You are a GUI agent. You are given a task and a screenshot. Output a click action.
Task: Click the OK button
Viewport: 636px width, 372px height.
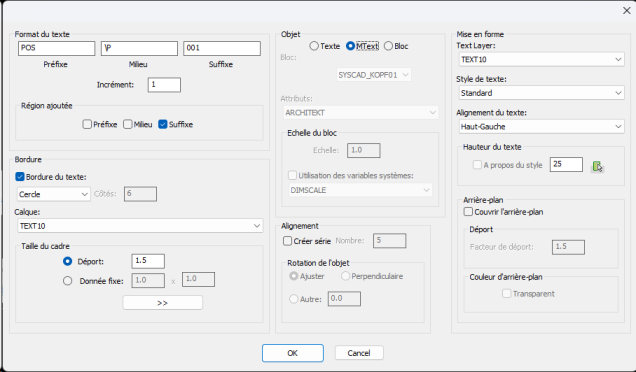[x=292, y=353]
